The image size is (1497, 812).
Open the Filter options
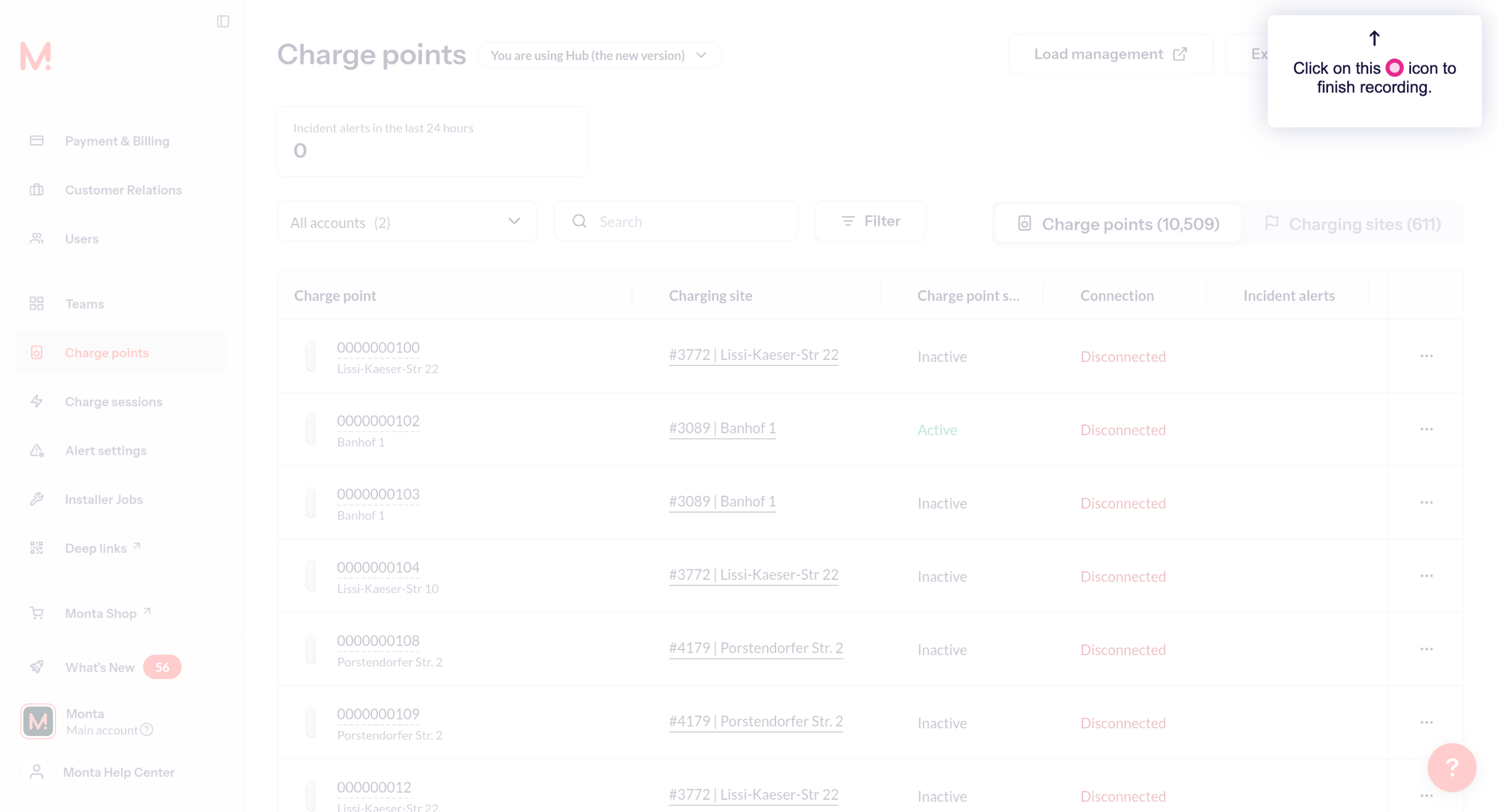pos(870,221)
